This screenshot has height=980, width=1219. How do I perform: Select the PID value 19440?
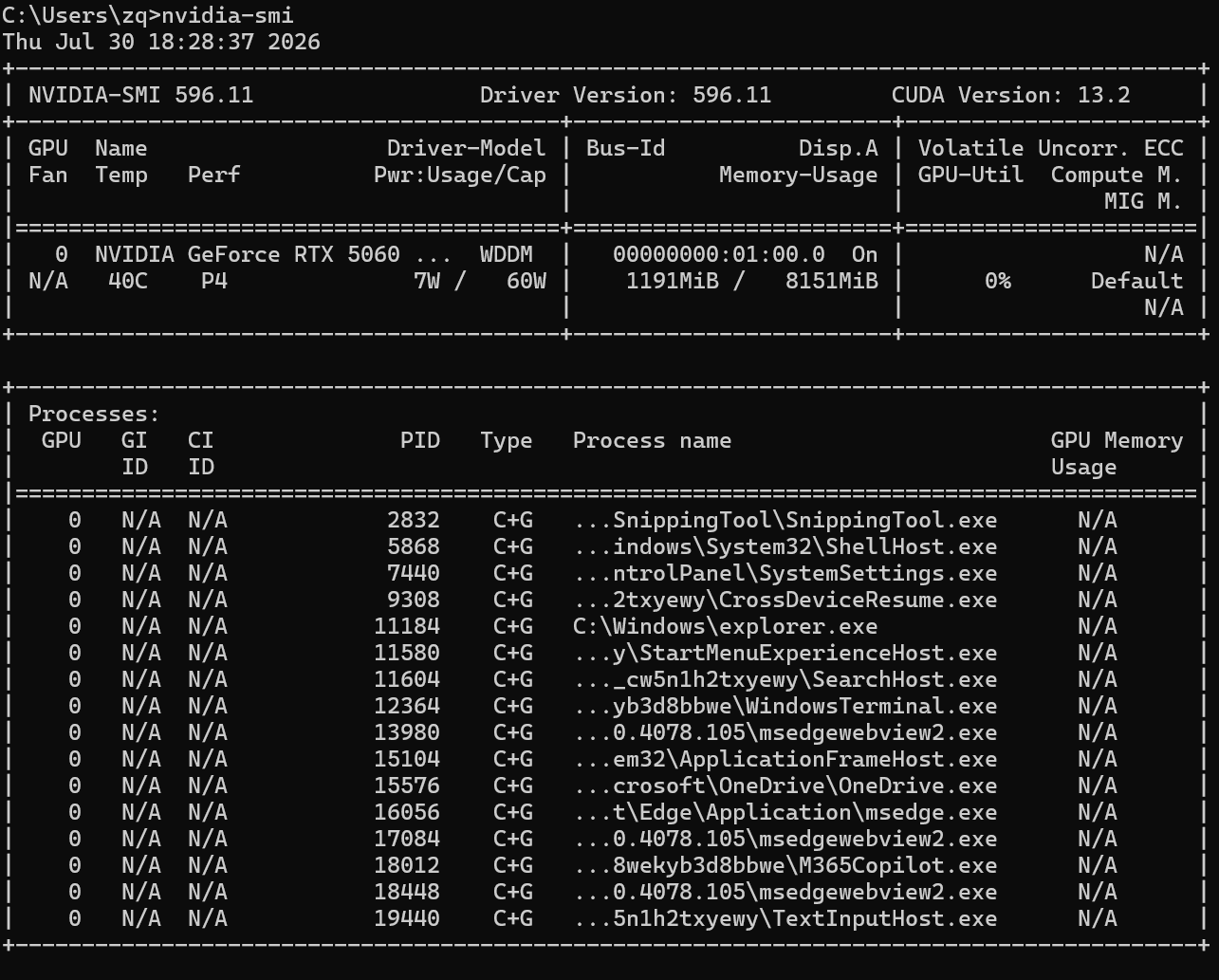407,918
